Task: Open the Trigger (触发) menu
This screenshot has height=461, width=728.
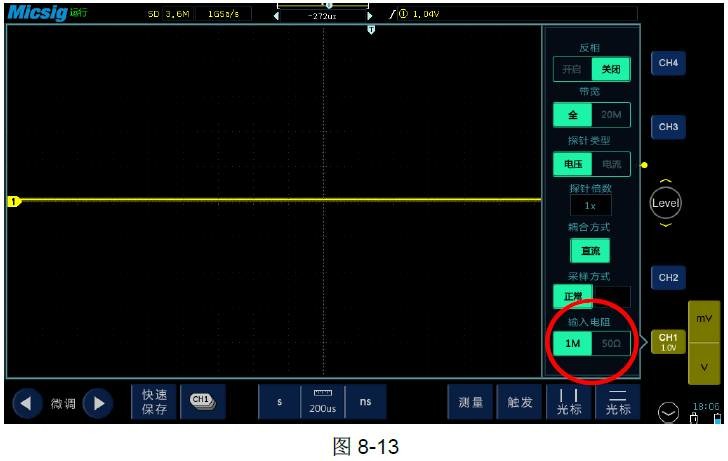Action: click(519, 402)
